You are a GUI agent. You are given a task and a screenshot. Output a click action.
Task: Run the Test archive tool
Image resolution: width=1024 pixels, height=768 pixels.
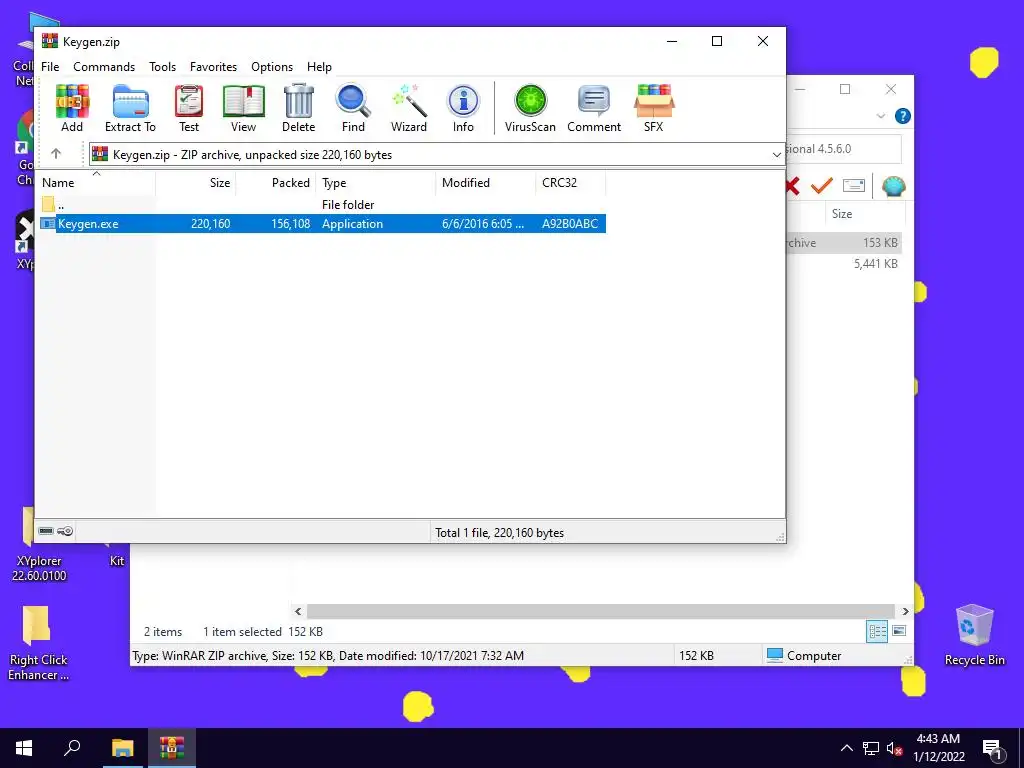[x=189, y=108]
